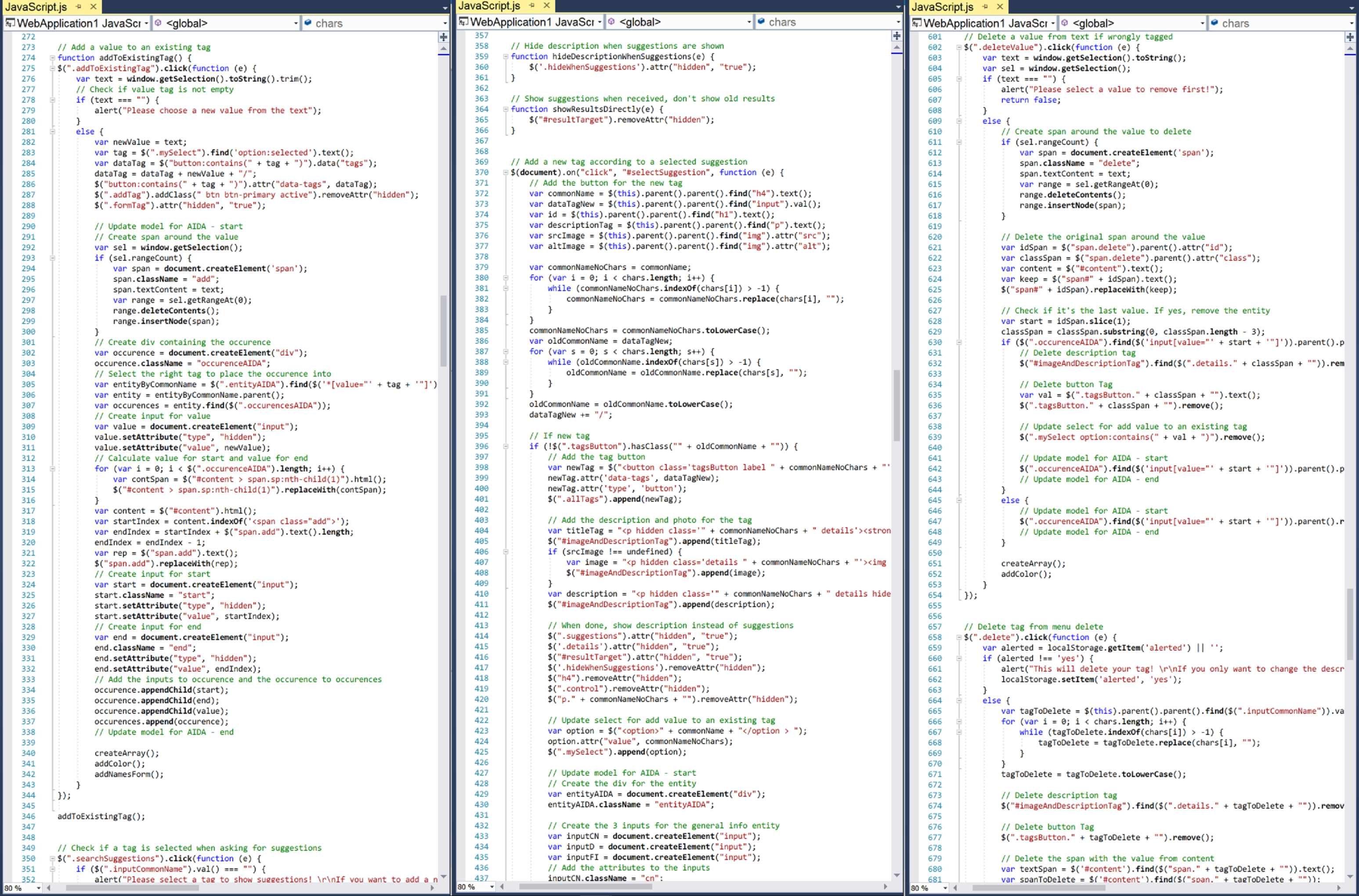Image resolution: width=1359 pixels, height=896 pixels.
Task: Click vertical scrollbar thumb in left pane
Action: pyautogui.click(x=443, y=331)
